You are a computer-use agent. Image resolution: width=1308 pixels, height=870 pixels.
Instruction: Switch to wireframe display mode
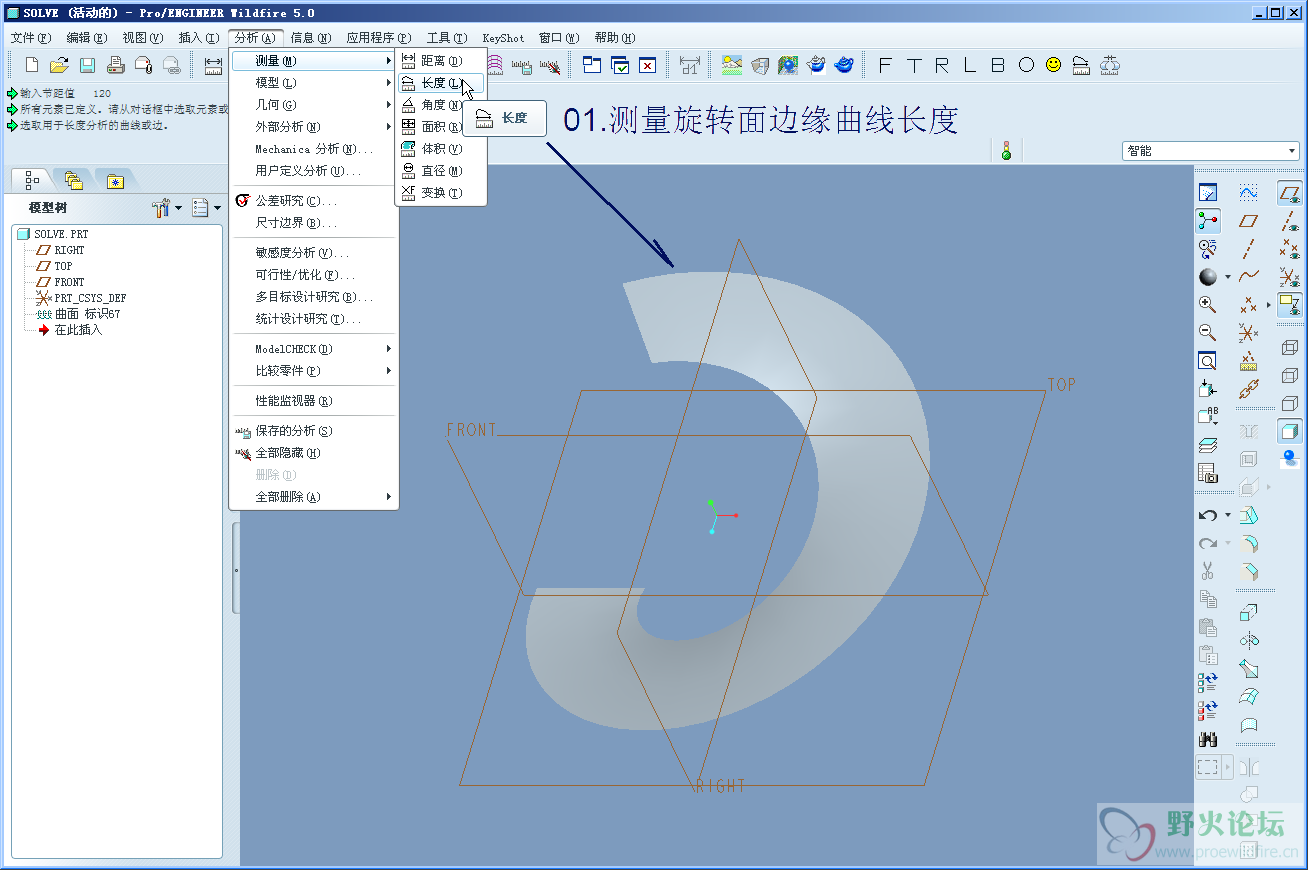(1290, 347)
